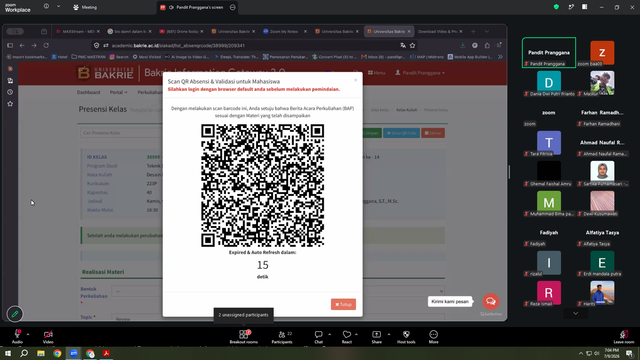Click the bookmarks star icon in browser sidebar

click(10, 104)
